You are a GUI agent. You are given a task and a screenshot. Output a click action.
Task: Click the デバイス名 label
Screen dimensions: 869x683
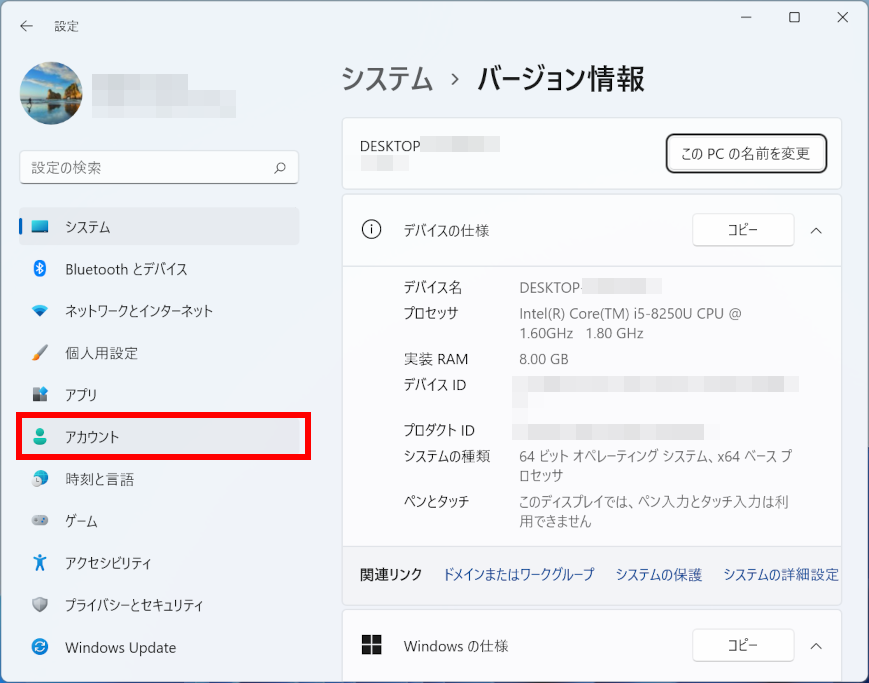click(432, 287)
